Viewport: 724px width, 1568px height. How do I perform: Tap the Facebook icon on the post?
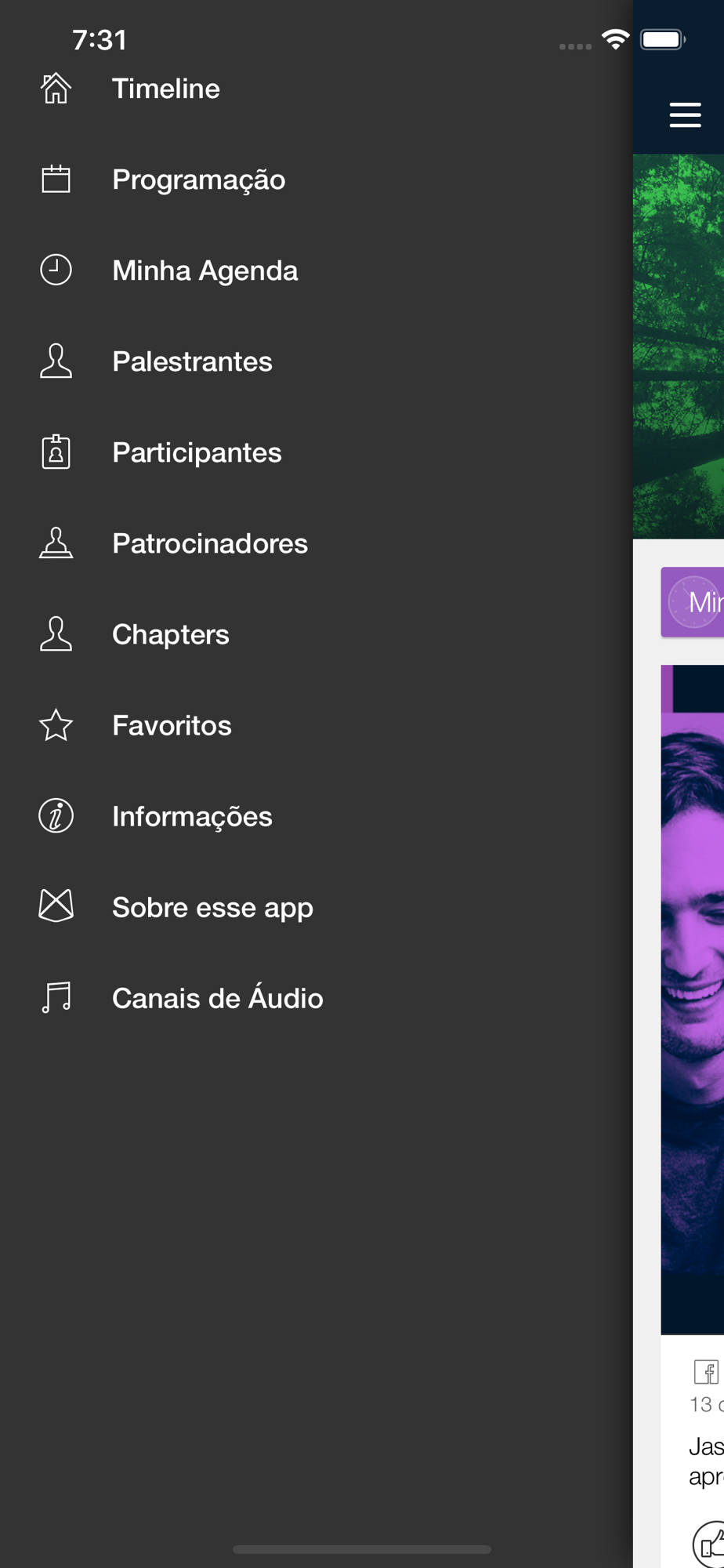pyautogui.click(x=706, y=1372)
